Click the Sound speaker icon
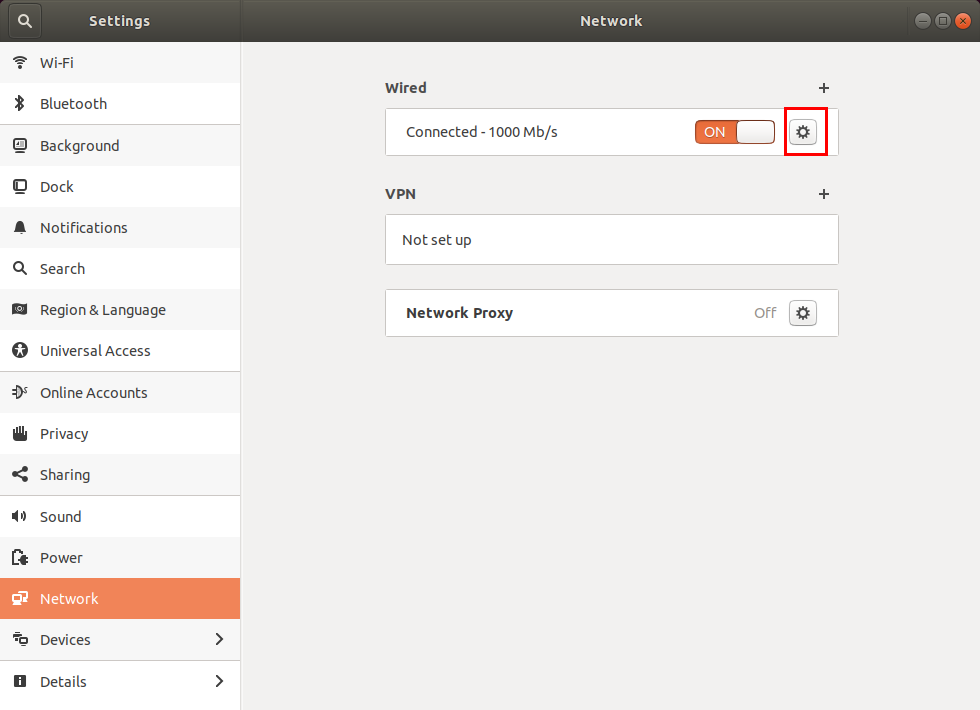Viewport: 980px width, 710px height. [19, 516]
